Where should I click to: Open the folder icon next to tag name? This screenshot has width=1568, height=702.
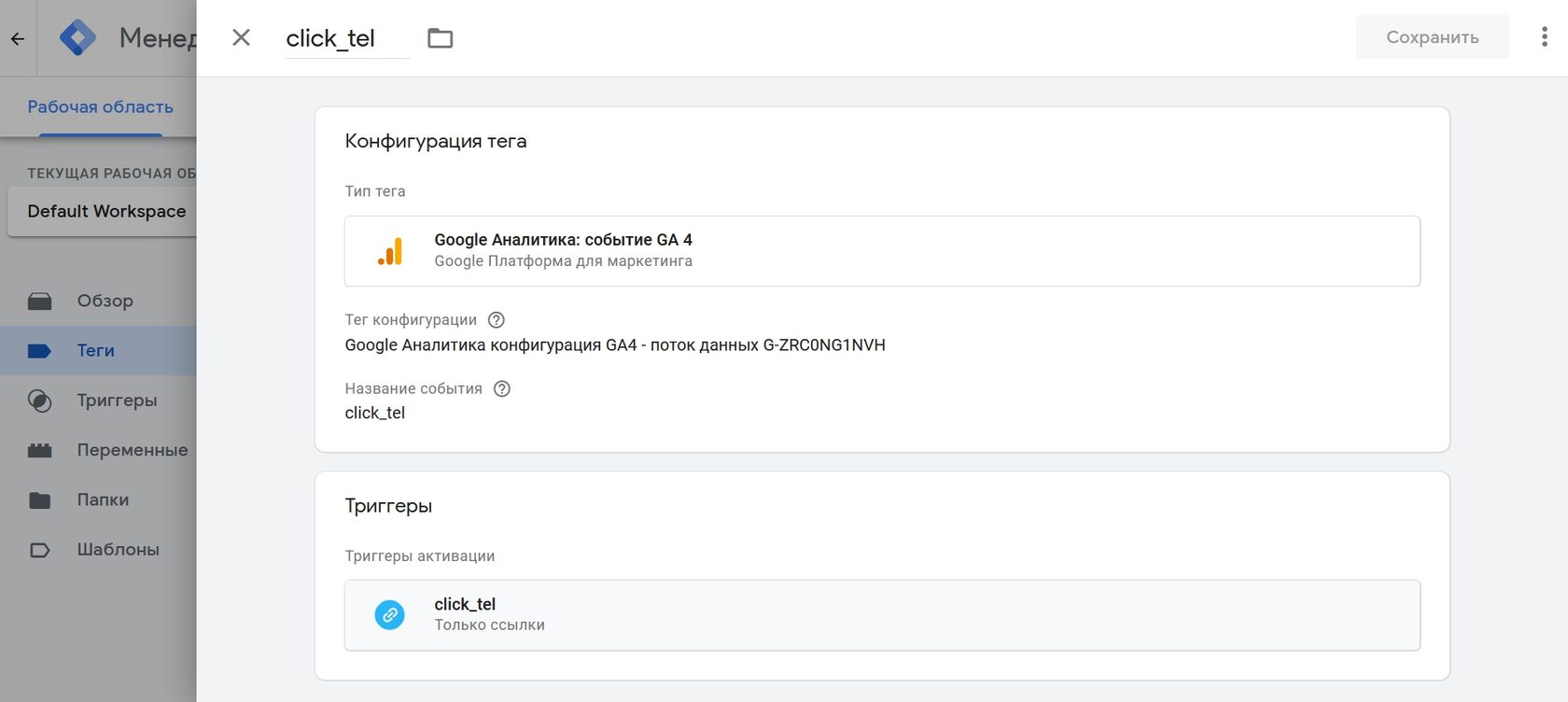click(440, 38)
